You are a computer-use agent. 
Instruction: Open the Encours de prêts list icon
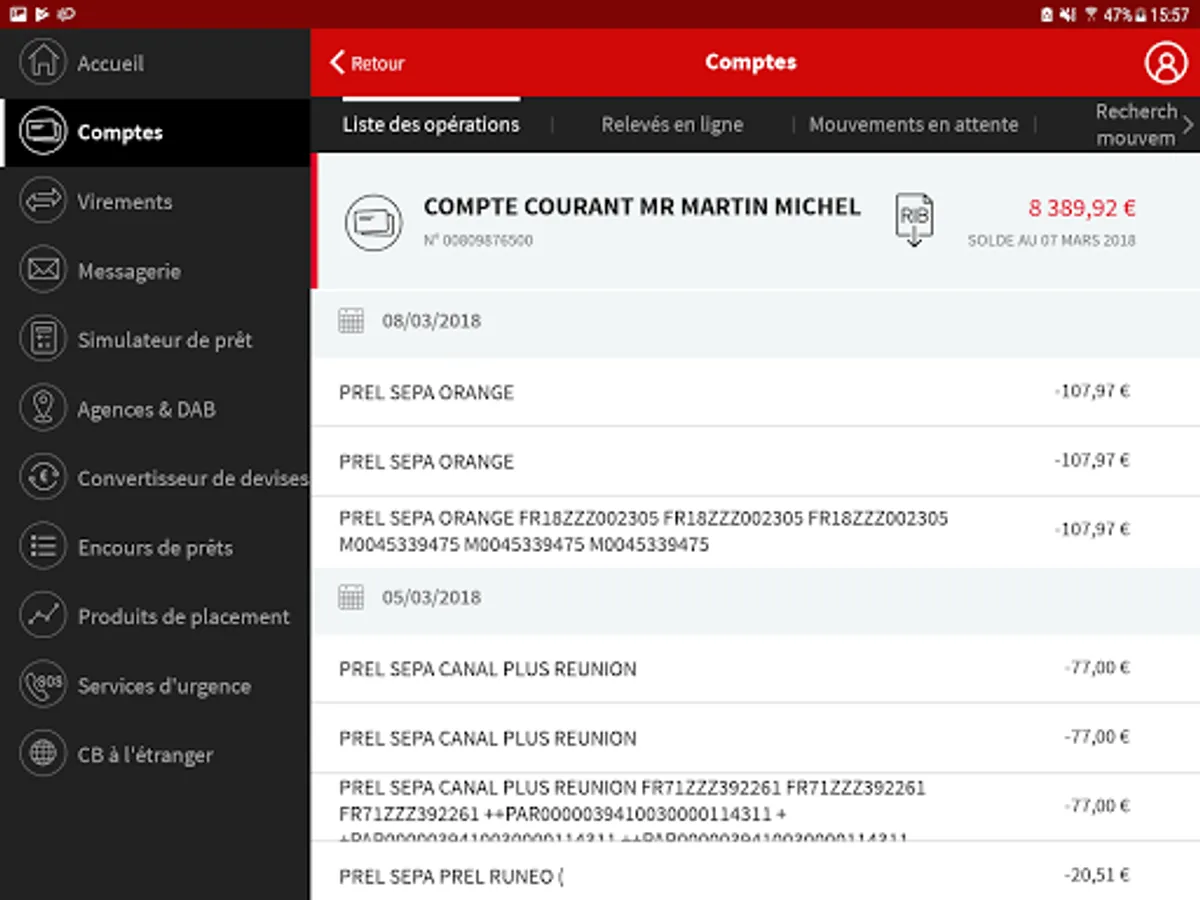[42, 547]
